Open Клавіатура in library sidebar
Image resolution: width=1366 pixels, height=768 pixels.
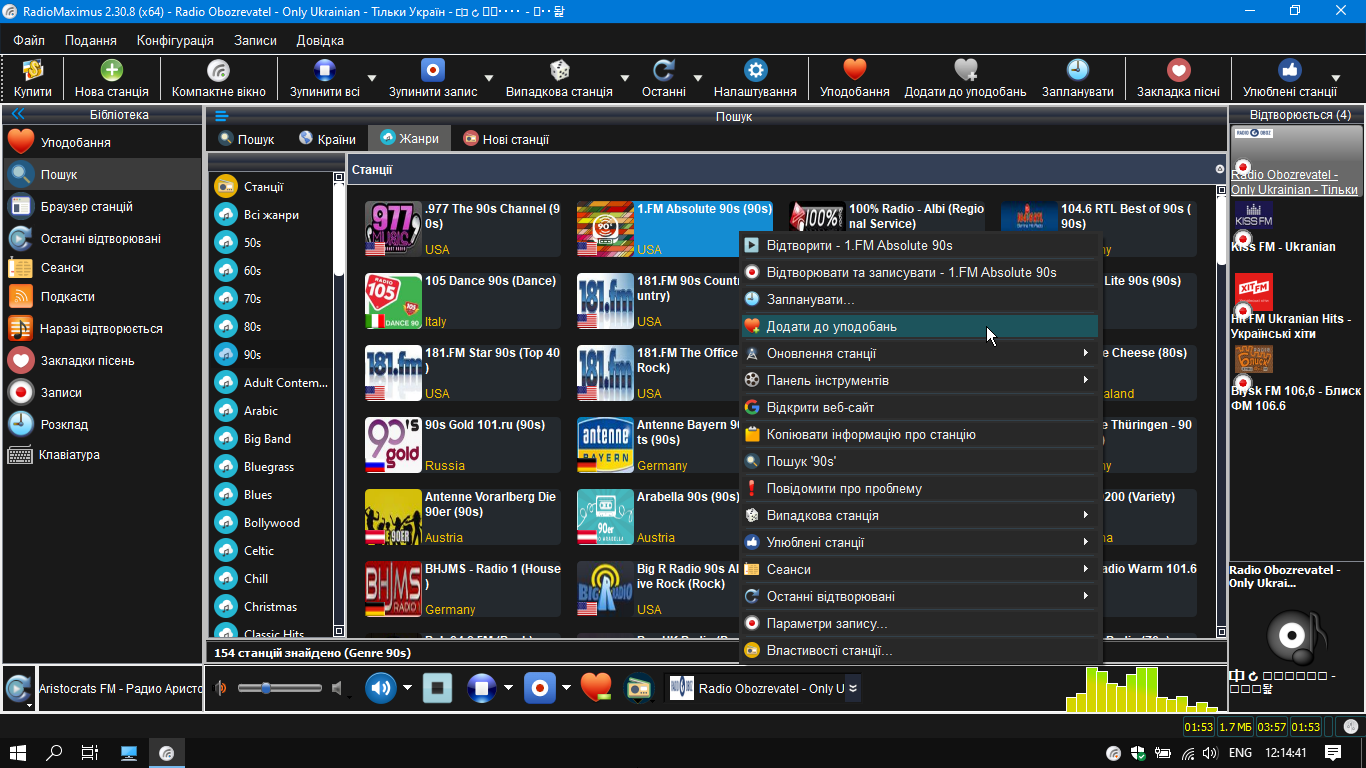pos(102,454)
